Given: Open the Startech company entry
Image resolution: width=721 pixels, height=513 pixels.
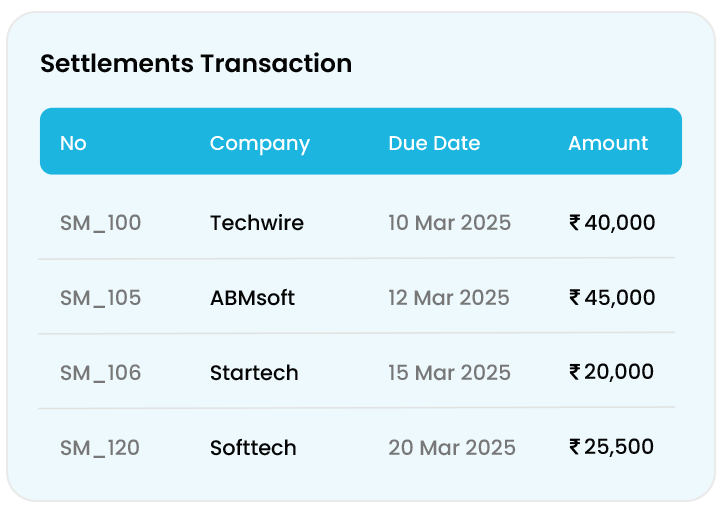Looking at the screenshot, I should [x=254, y=372].
